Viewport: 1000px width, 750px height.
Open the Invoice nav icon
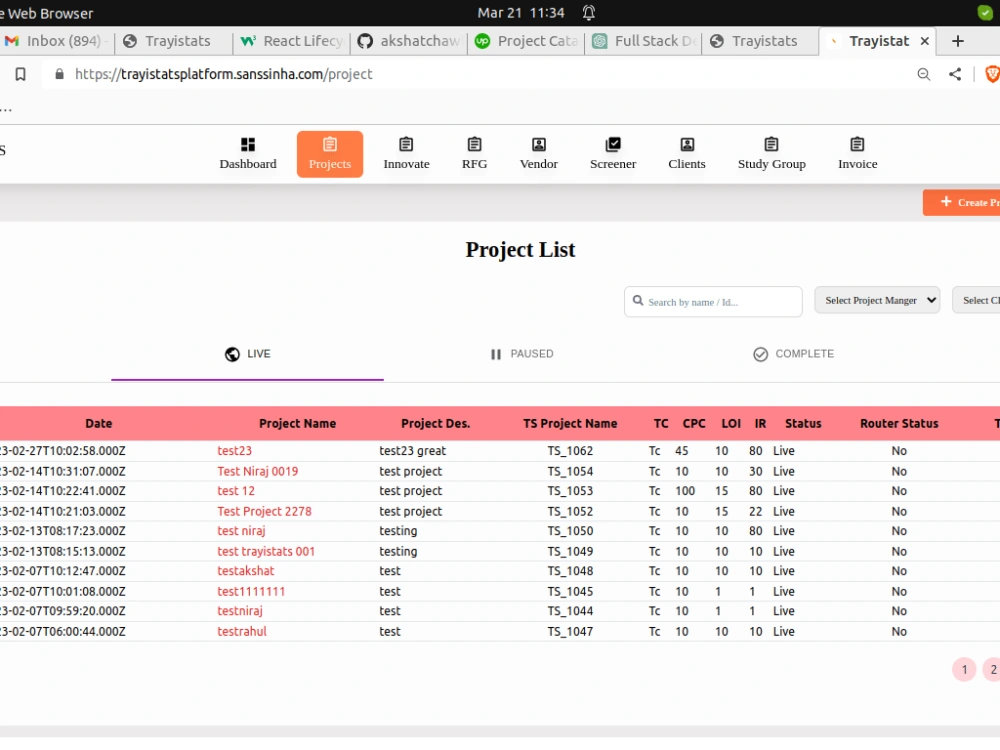[858, 145]
